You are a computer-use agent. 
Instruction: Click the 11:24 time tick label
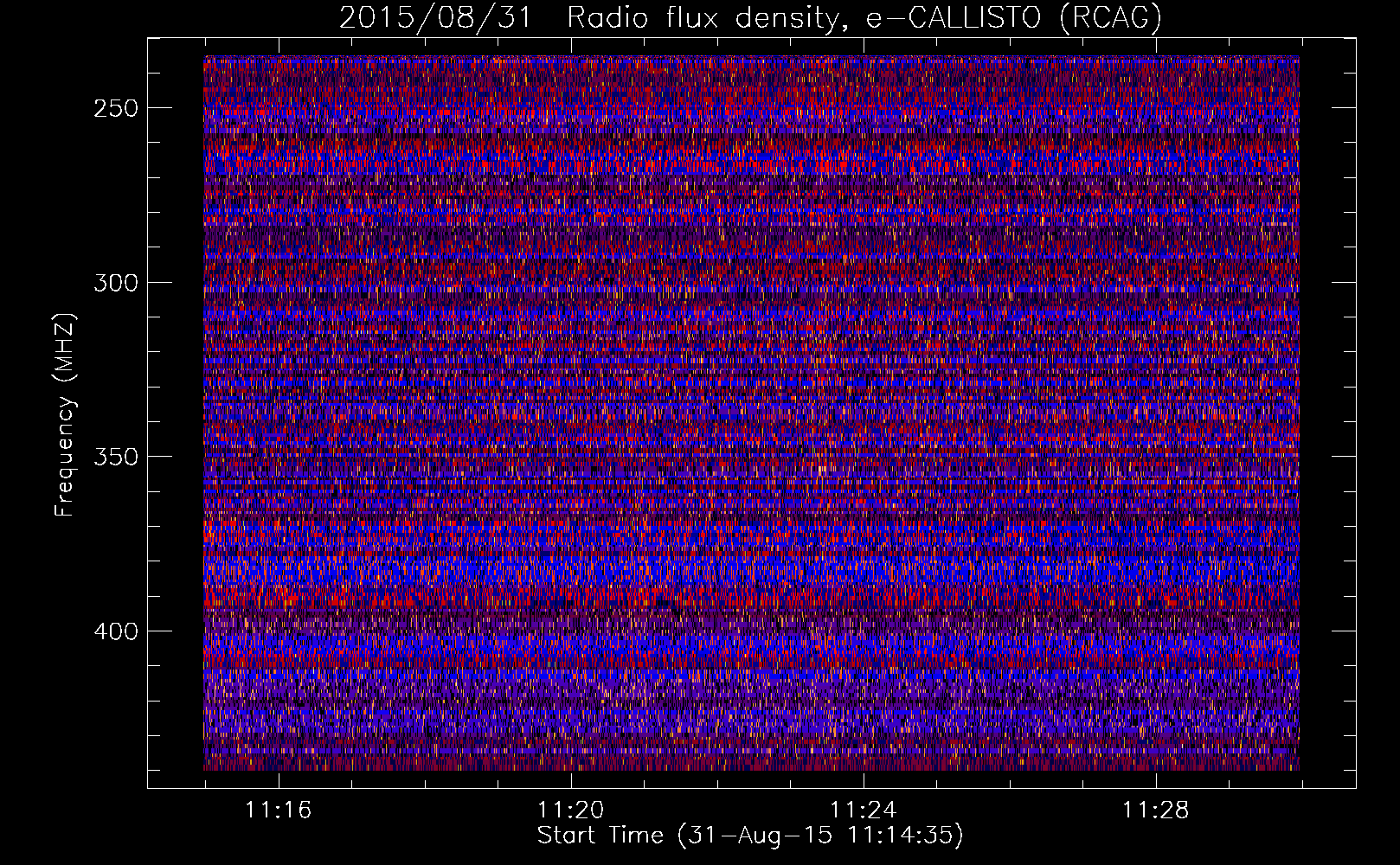(863, 811)
